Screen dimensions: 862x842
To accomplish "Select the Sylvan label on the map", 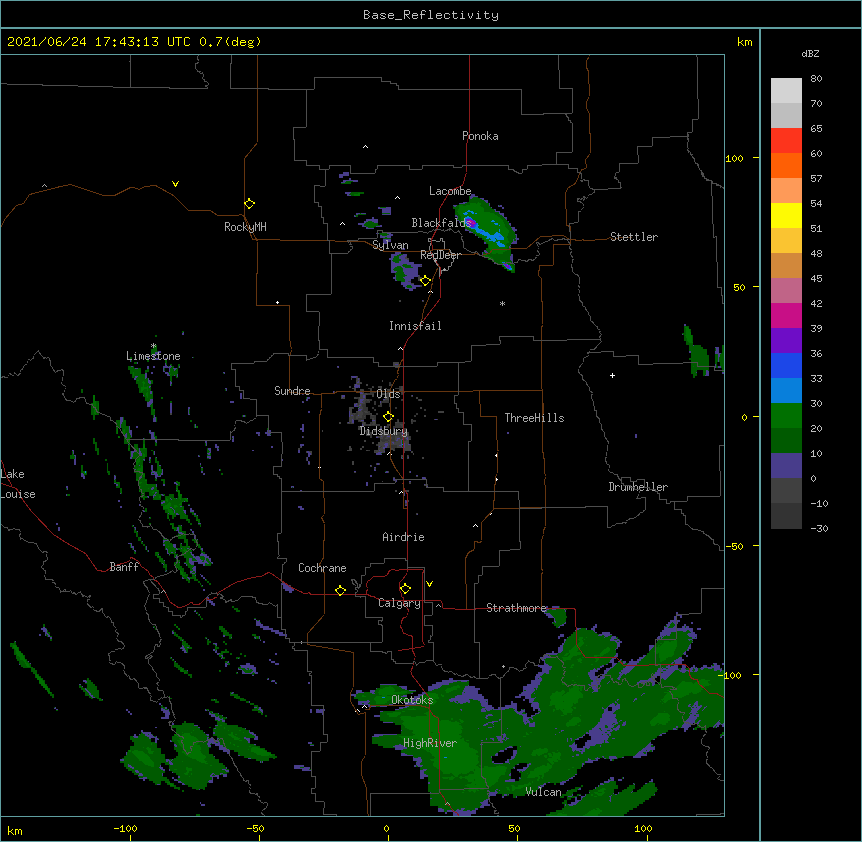I will pyautogui.click(x=390, y=245).
